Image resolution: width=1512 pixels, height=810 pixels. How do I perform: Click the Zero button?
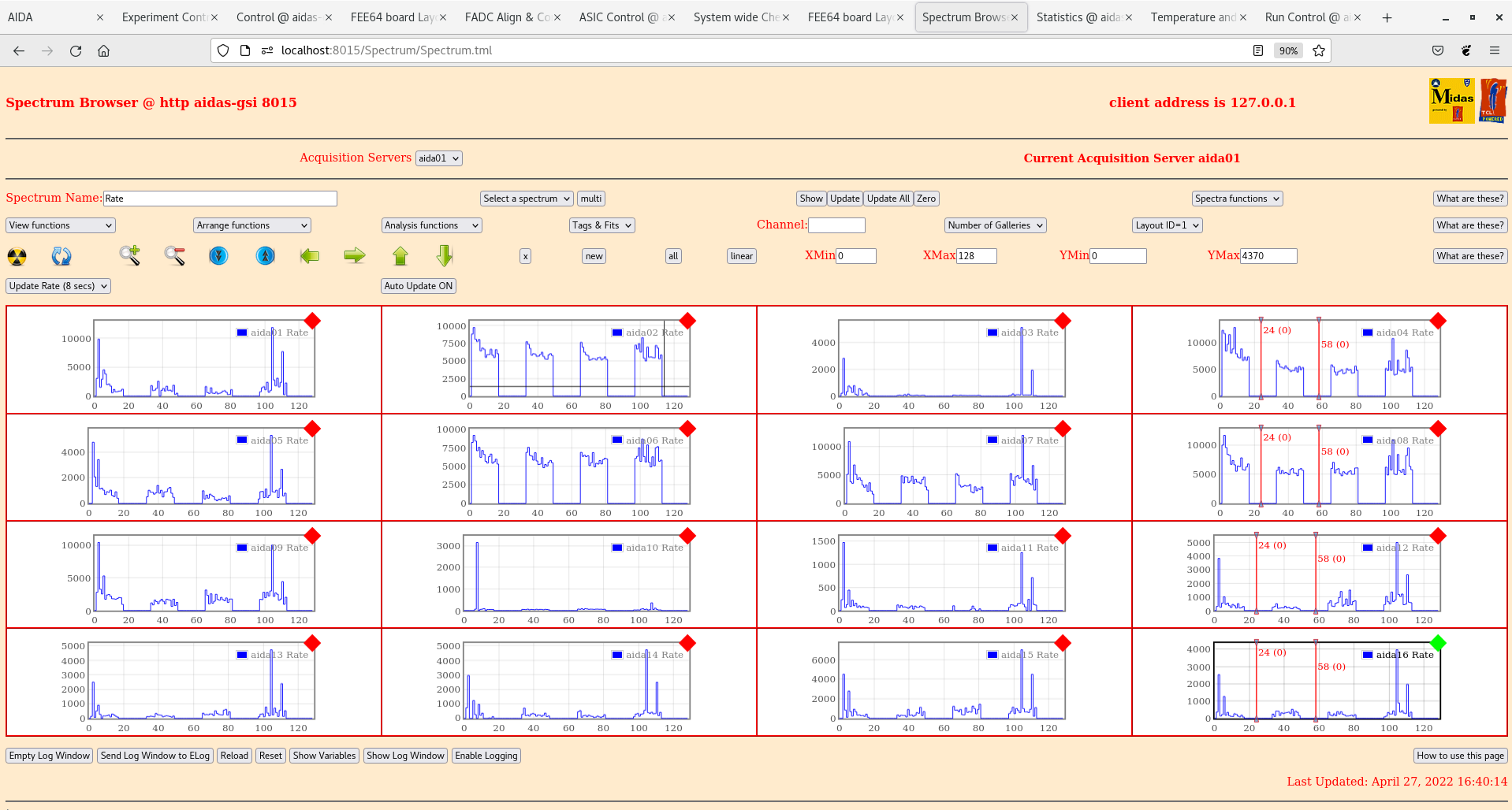click(x=926, y=199)
